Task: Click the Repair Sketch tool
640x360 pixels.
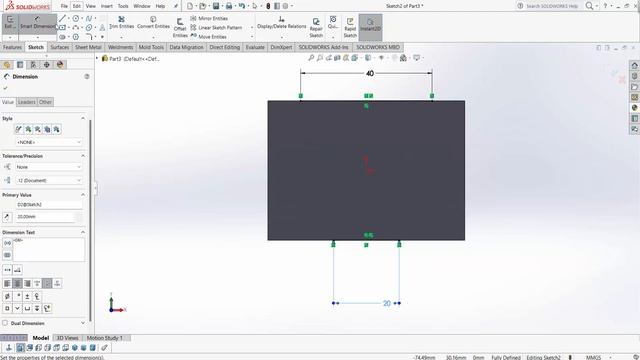Action: click(316, 28)
